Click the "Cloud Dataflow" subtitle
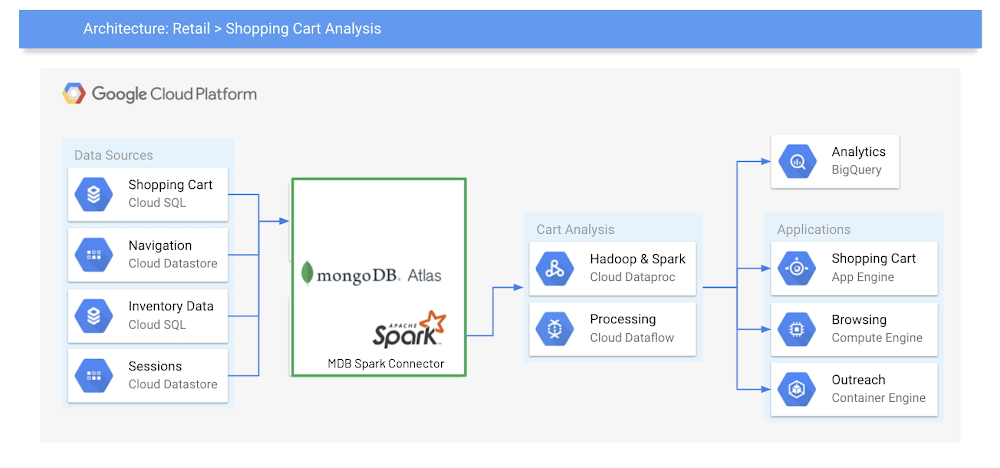 [632, 338]
